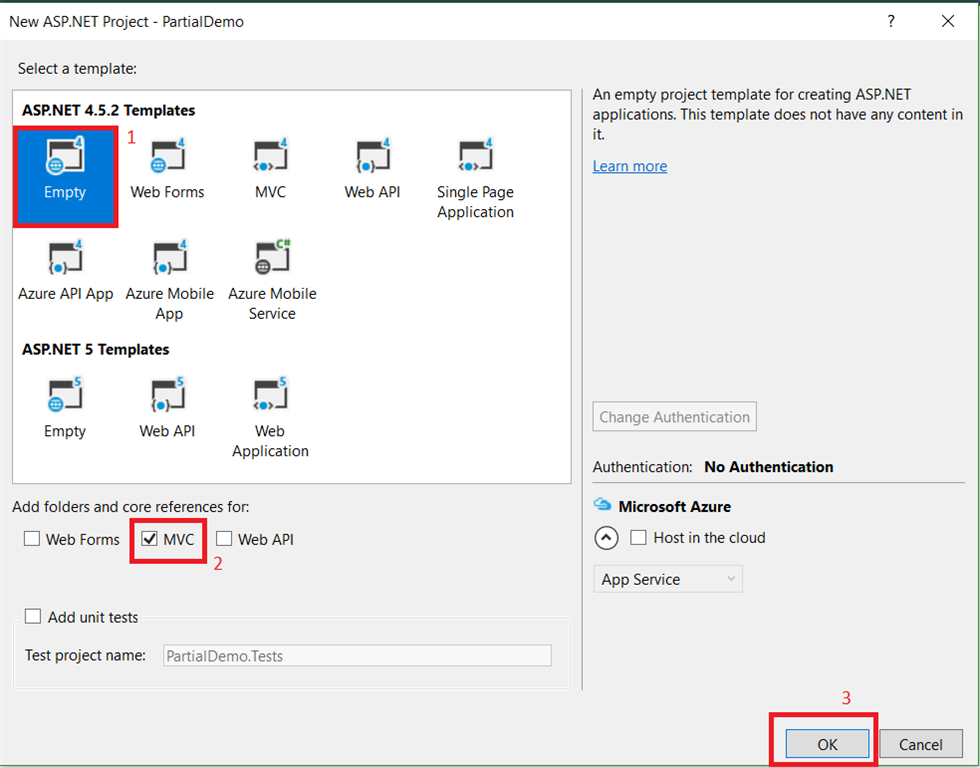Open the Learn more link
This screenshot has height=768, width=980.
pyautogui.click(x=629, y=166)
